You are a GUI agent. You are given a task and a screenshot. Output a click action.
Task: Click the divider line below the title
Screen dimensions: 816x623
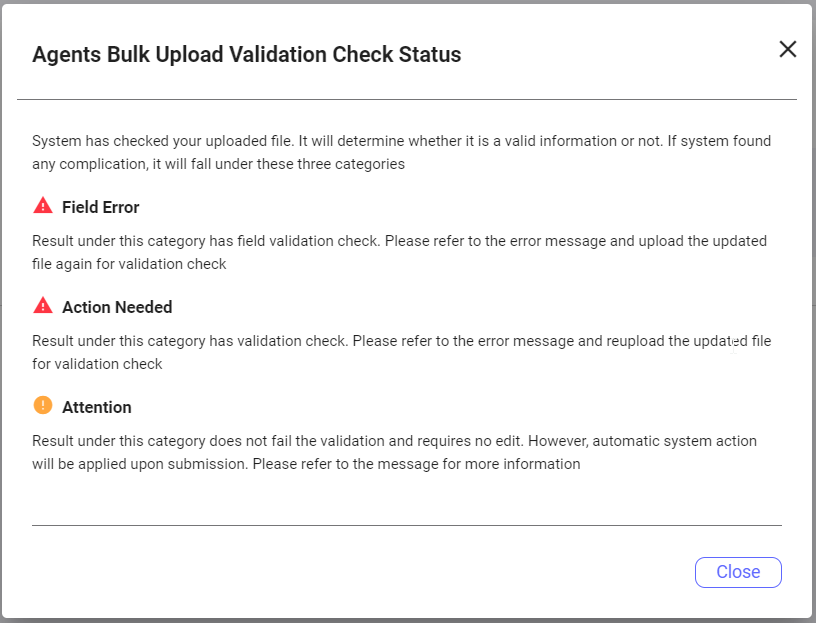point(407,99)
